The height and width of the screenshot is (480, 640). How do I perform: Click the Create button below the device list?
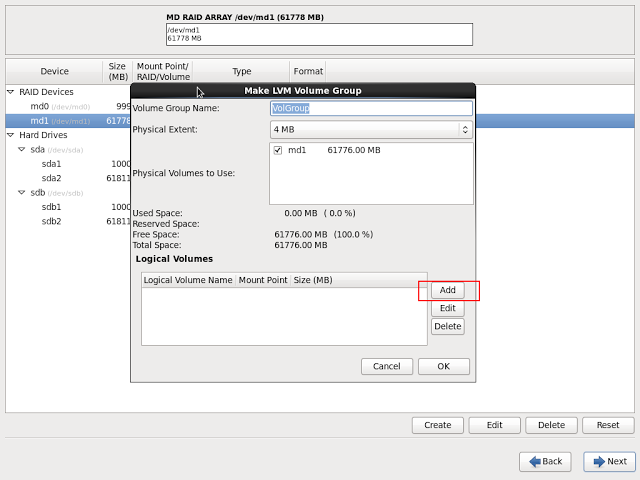pos(437,425)
